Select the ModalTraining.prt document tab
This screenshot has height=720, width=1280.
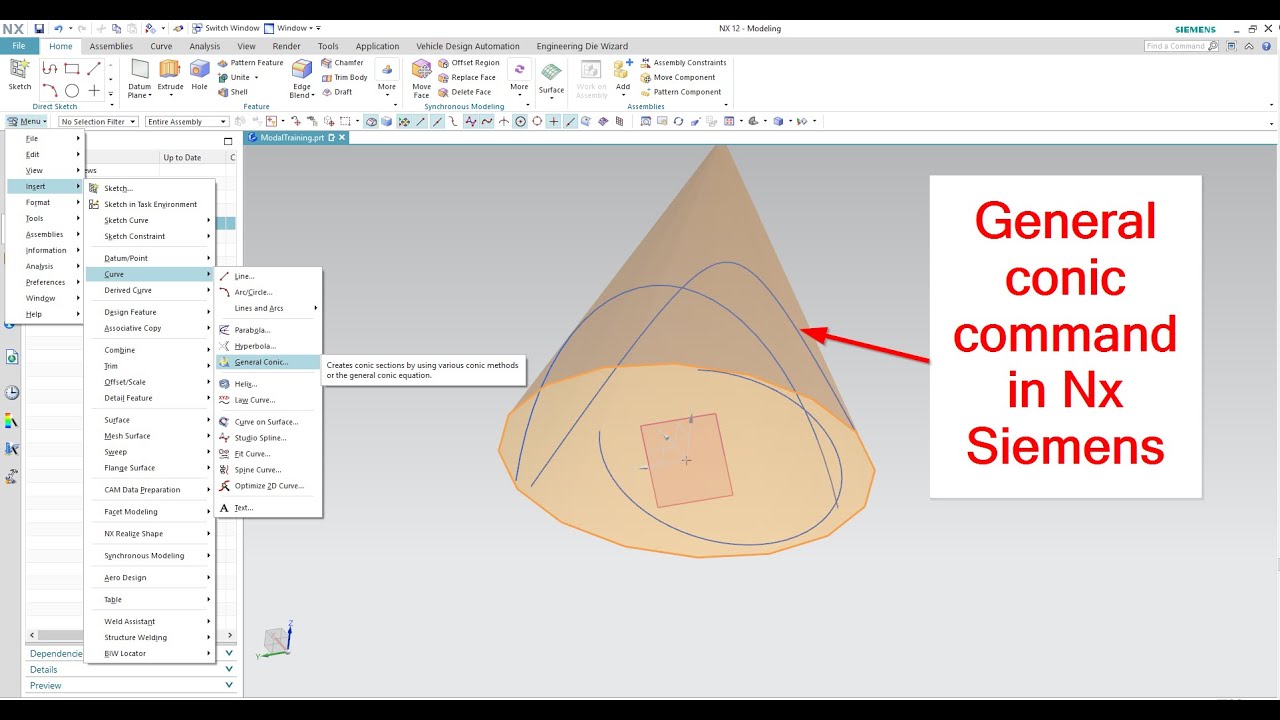pos(291,138)
